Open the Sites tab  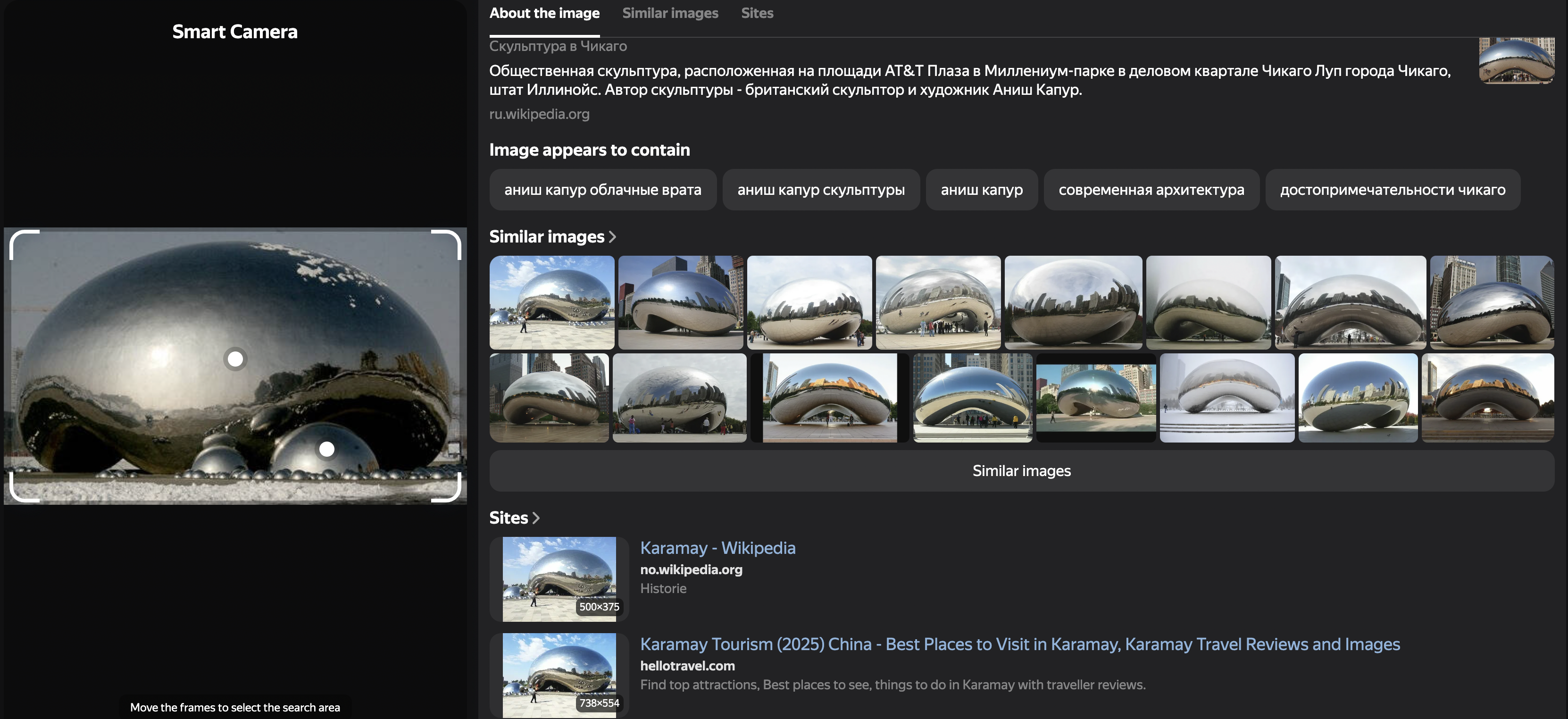pos(757,13)
